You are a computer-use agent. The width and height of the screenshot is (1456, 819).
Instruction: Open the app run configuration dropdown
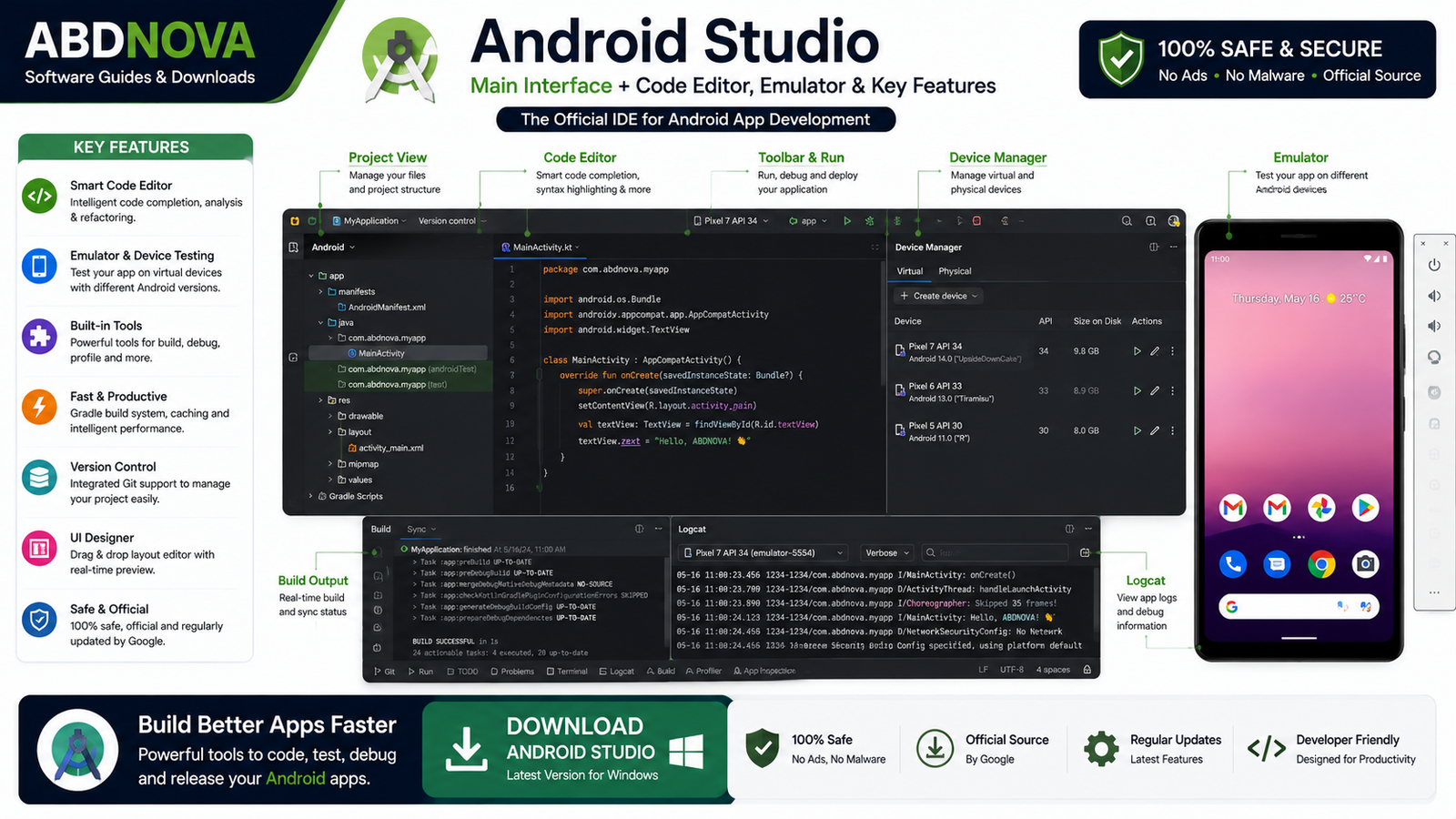click(x=808, y=221)
